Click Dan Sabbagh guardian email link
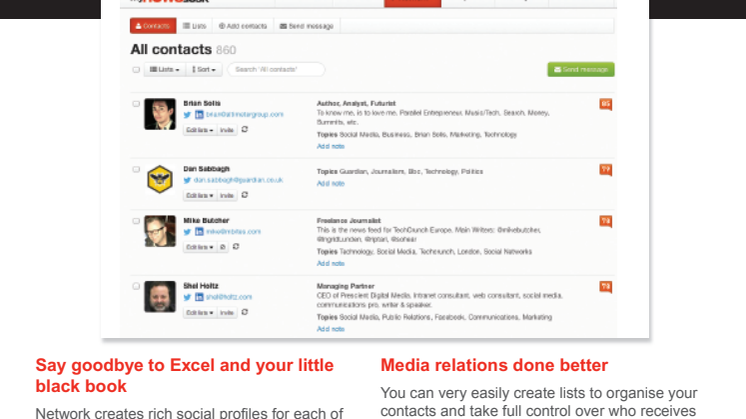 (x=238, y=180)
